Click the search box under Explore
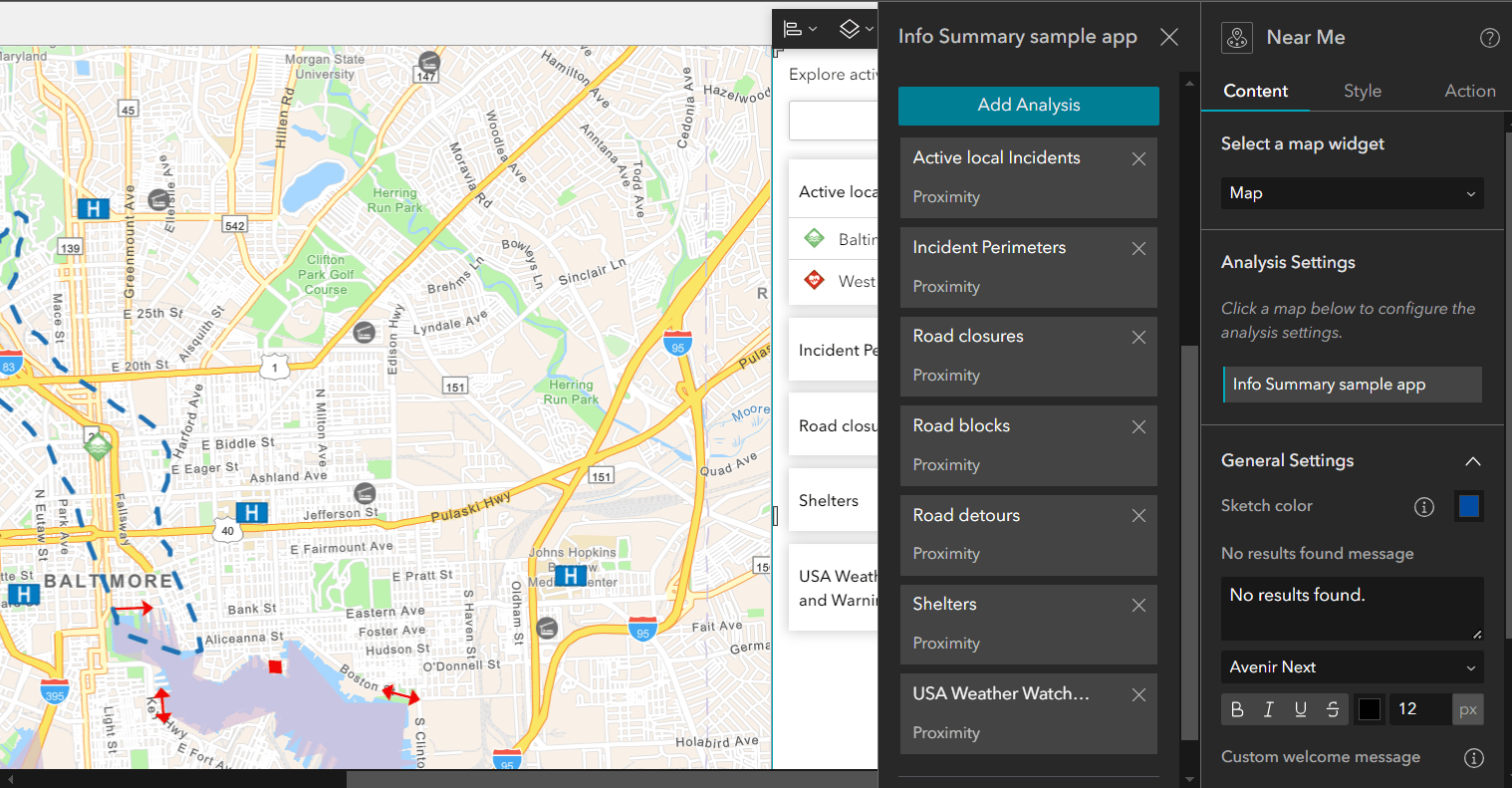The height and width of the screenshot is (788, 1512). click(834, 121)
